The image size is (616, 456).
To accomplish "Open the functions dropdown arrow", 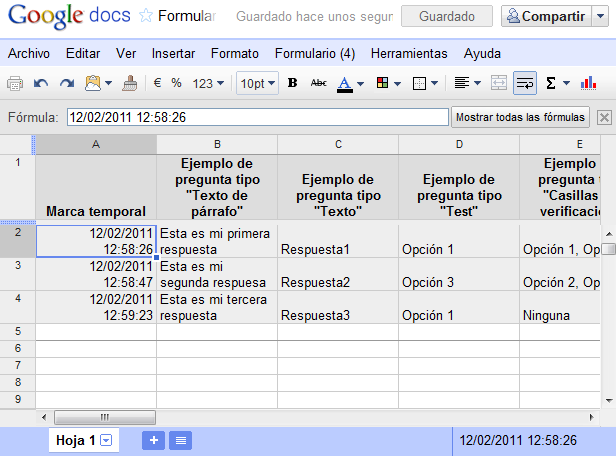I will pyautogui.click(x=566, y=83).
